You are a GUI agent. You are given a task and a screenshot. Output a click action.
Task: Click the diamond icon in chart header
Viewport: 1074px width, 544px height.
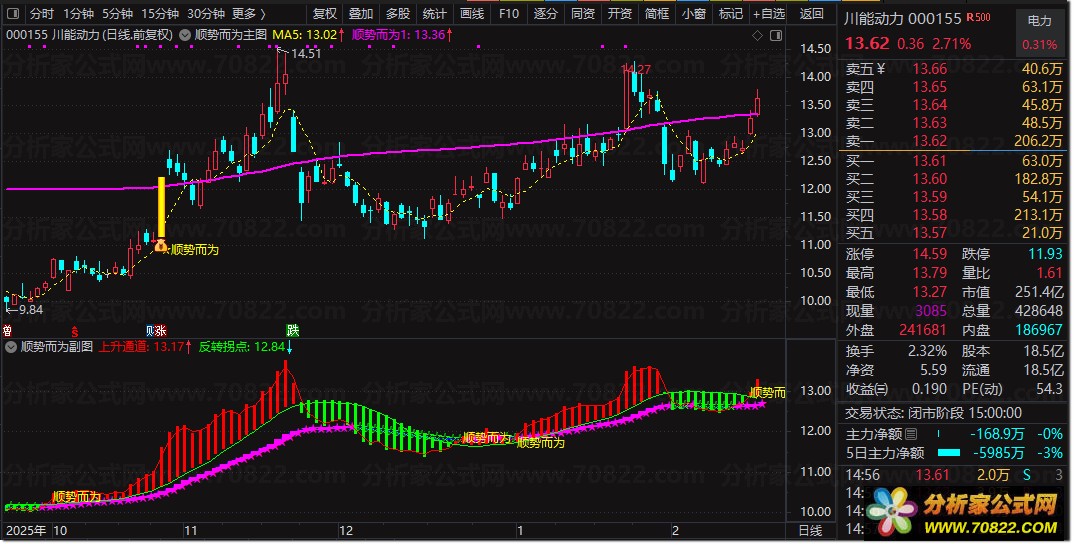pos(755,35)
